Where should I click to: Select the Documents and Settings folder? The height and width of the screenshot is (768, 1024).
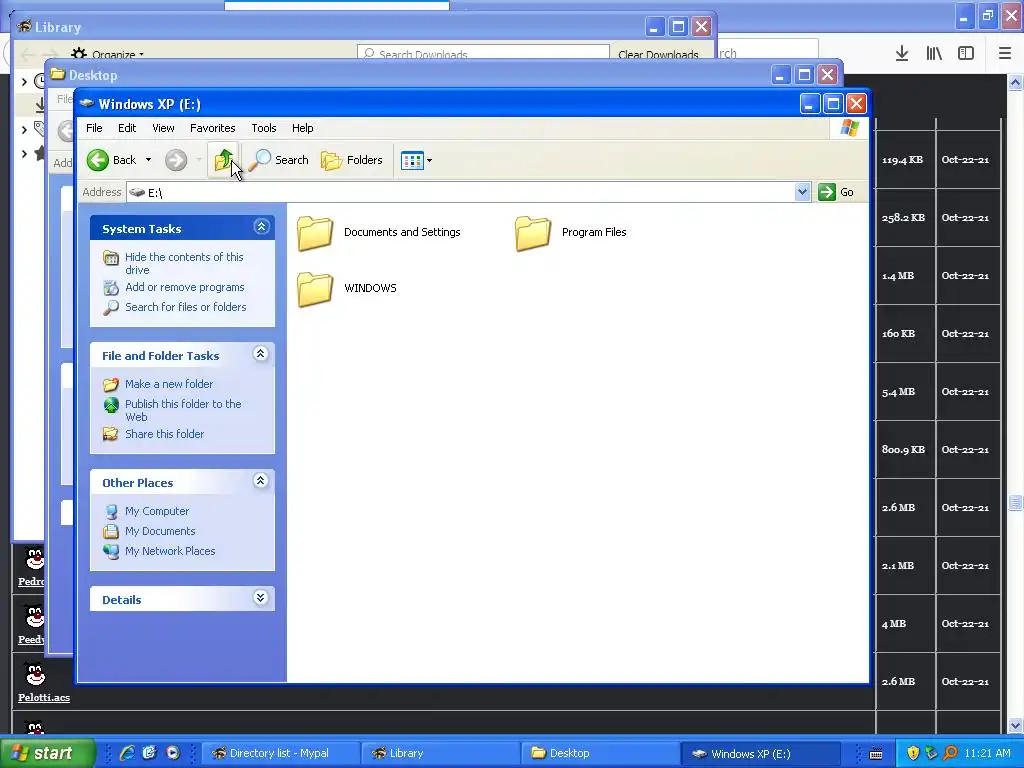click(379, 233)
